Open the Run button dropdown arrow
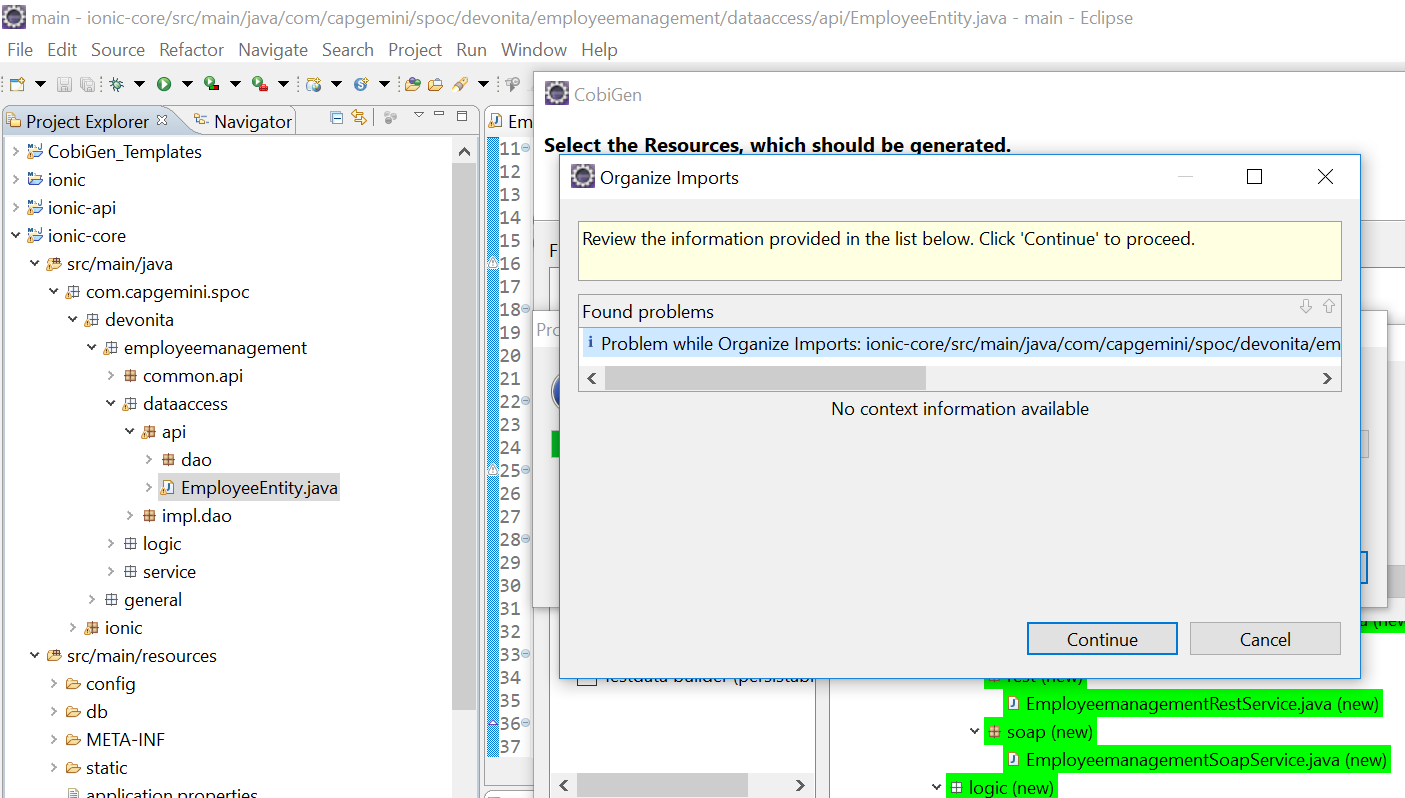The height and width of the screenshot is (798, 1405). tap(186, 85)
